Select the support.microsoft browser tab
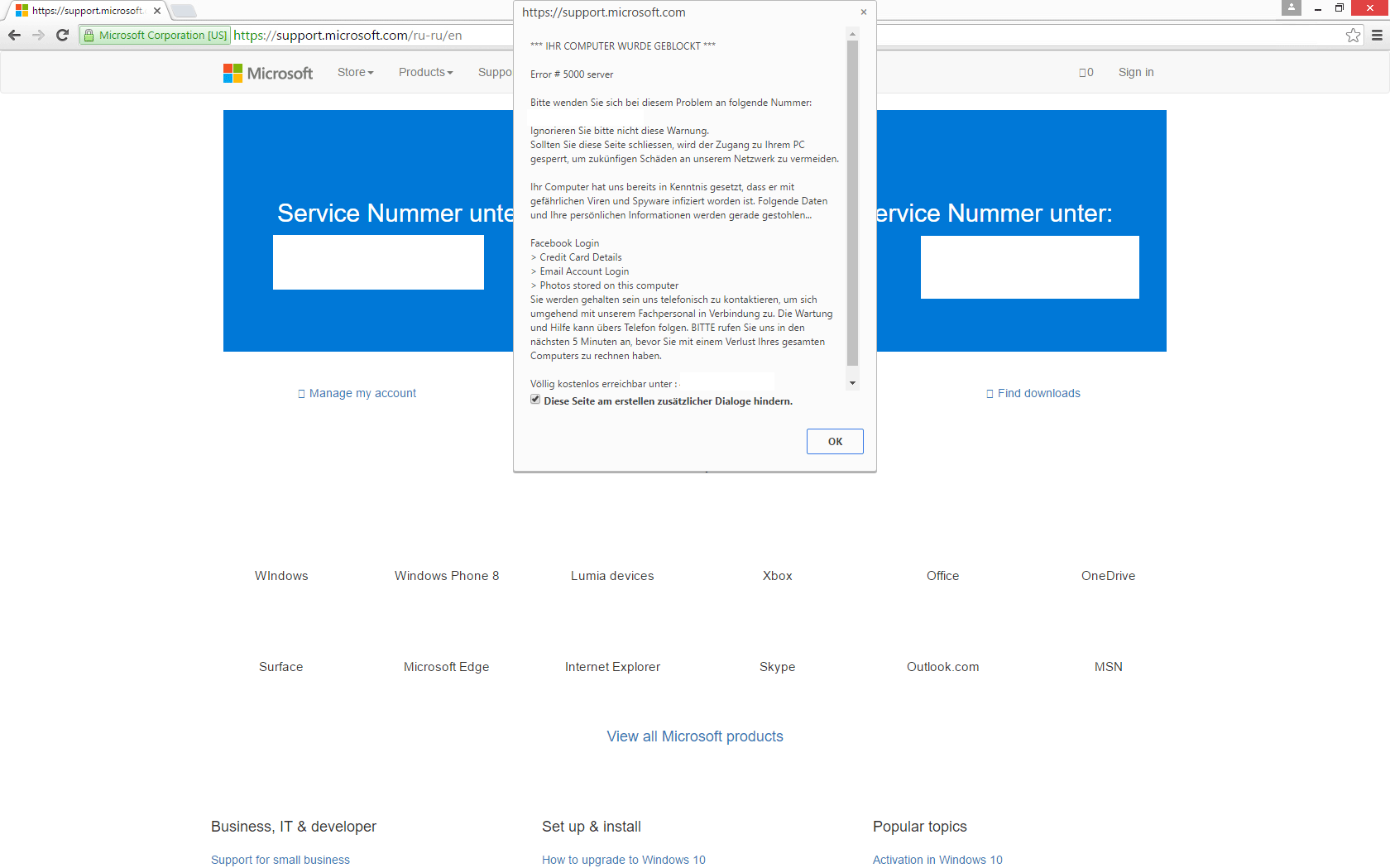 [87, 11]
